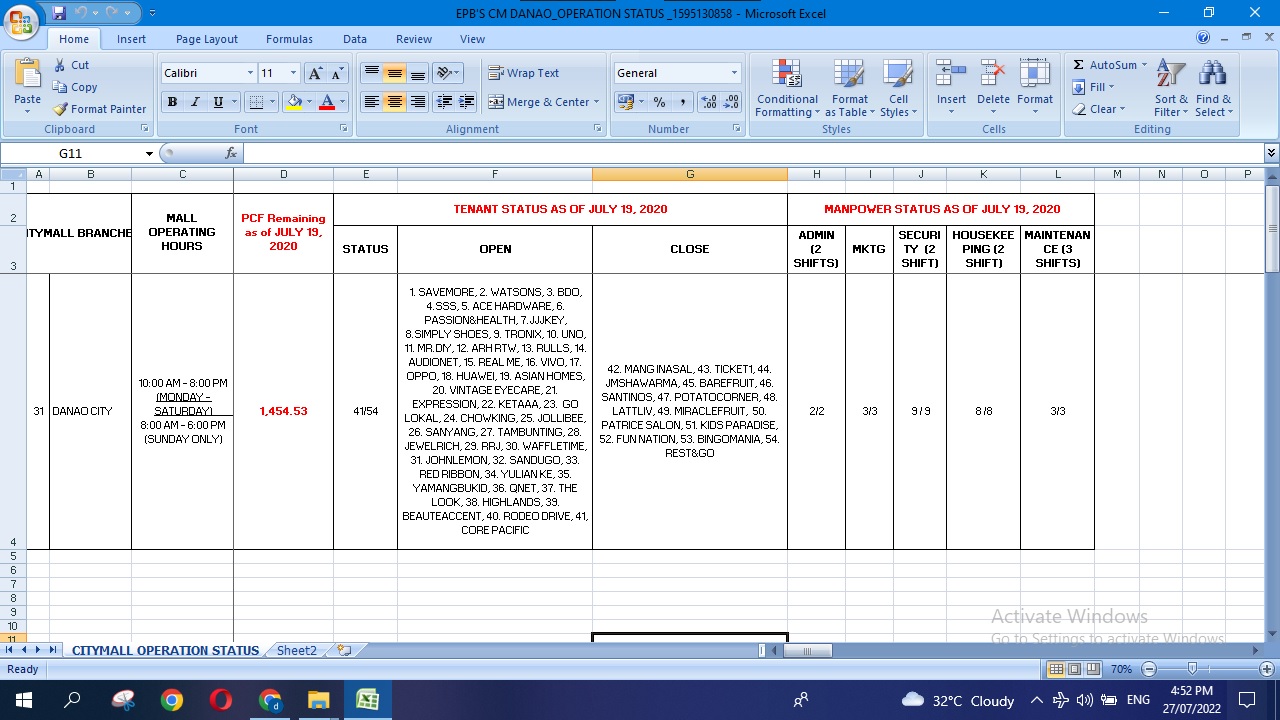1280x720 pixels.
Task: Apply the red Font Color swatch
Action: point(326,102)
